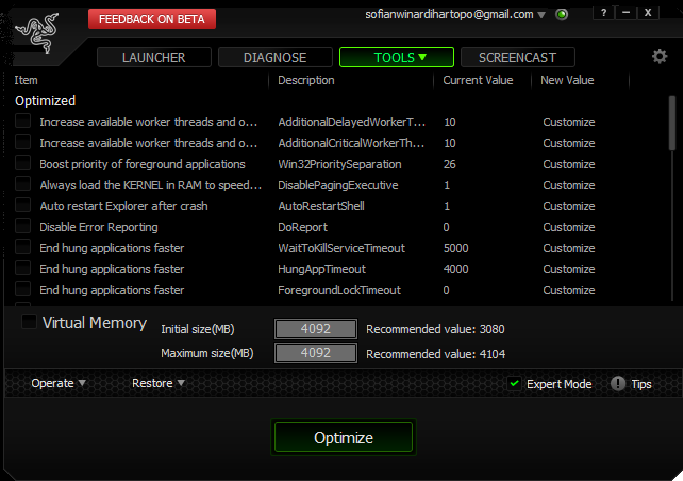Check Auto restart Explorer after crash

coord(23,204)
